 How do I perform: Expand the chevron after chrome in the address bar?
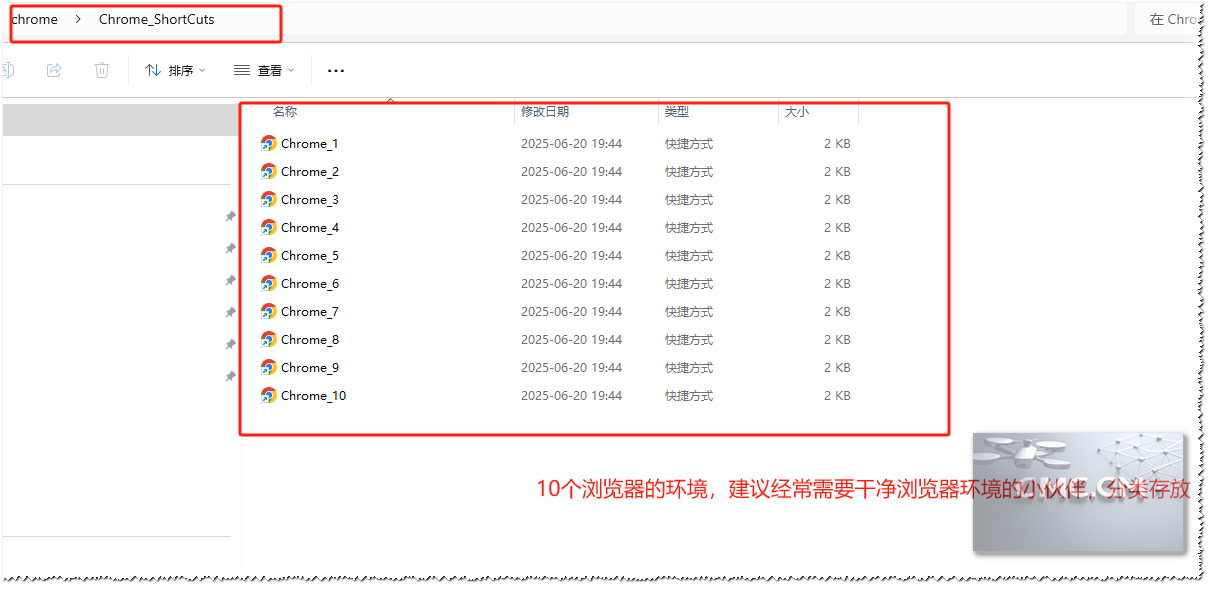(x=78, y=19)
